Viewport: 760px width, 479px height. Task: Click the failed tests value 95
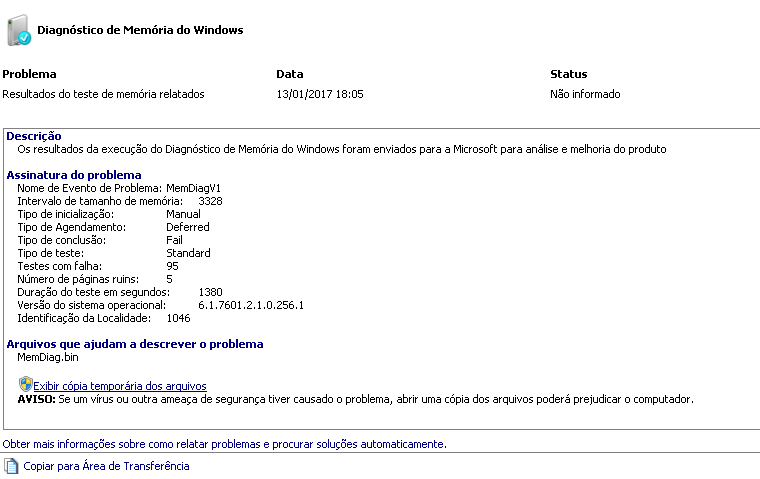(x=172, y=266)
